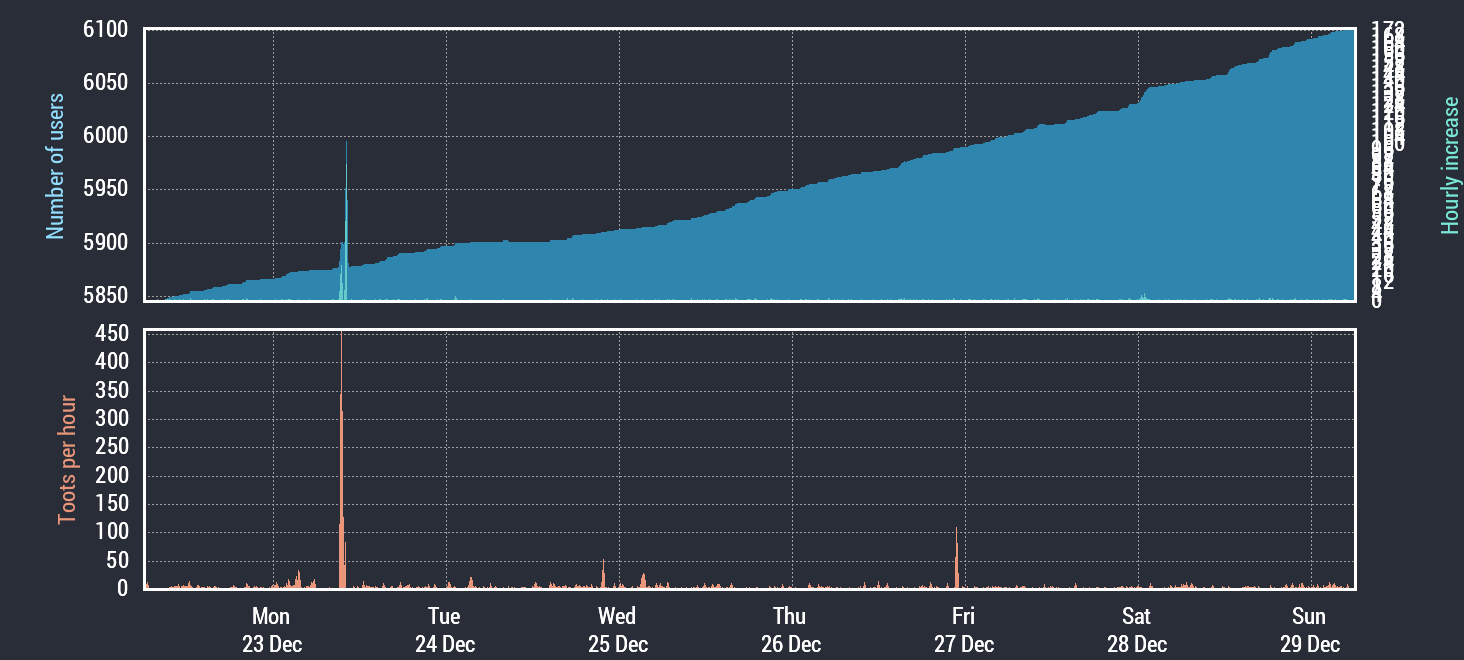The width and height of the screenshot is (1464, 660).
Task: Click the Fri 27 Dec date label
Action: [963, 630]
